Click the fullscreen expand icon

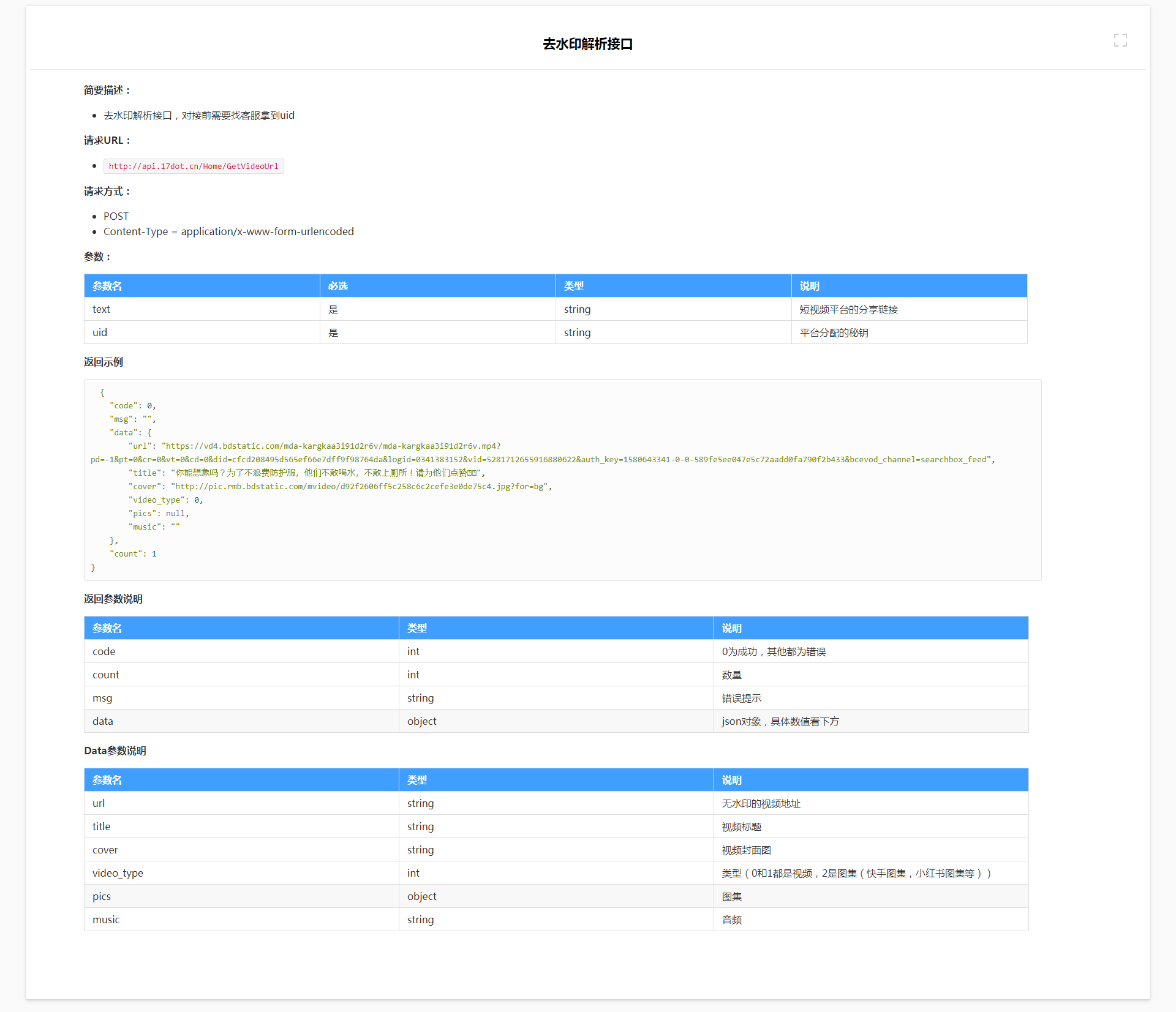1120,40
